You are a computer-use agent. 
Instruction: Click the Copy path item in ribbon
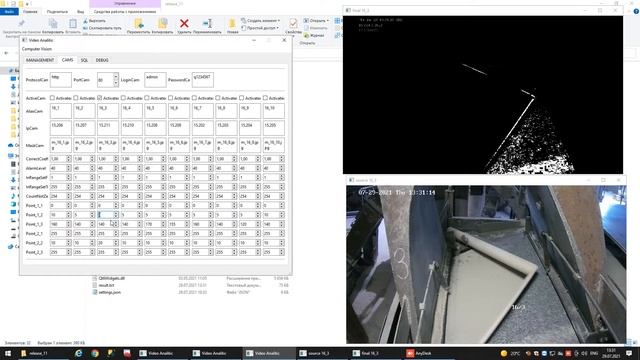[x=102, y=28]
